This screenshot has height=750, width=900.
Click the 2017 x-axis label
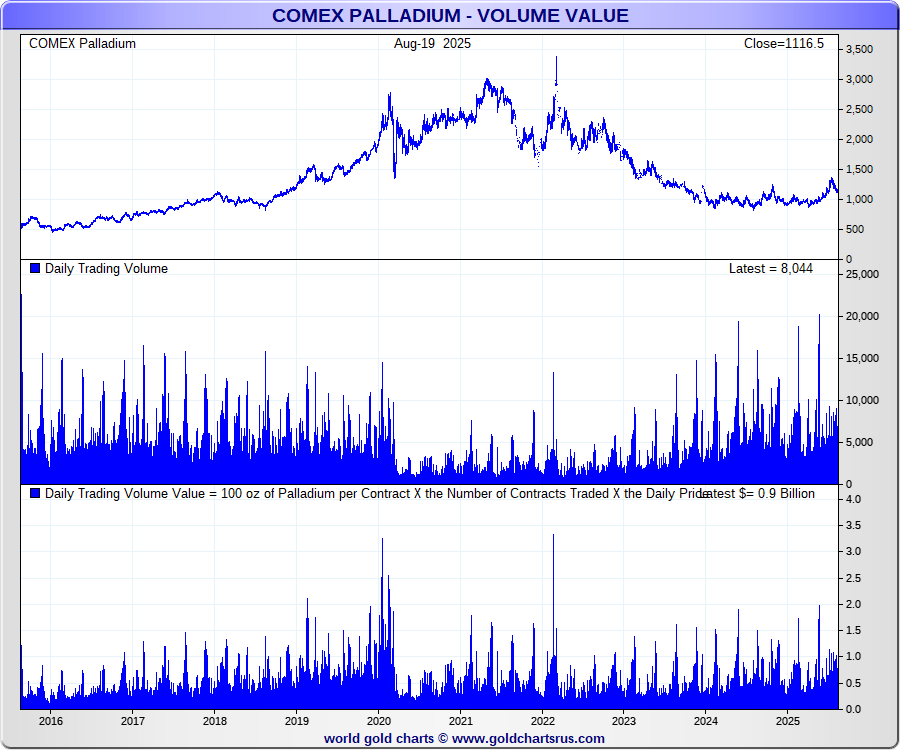[133, 721]
